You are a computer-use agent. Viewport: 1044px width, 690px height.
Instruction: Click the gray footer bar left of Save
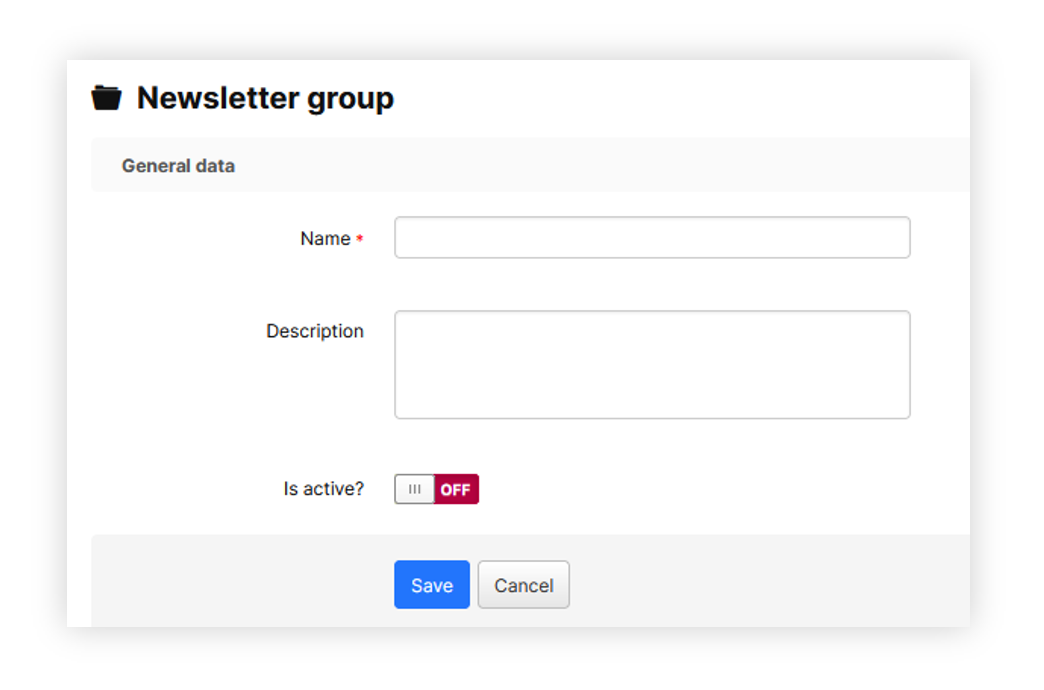click(x=240, y=584)
